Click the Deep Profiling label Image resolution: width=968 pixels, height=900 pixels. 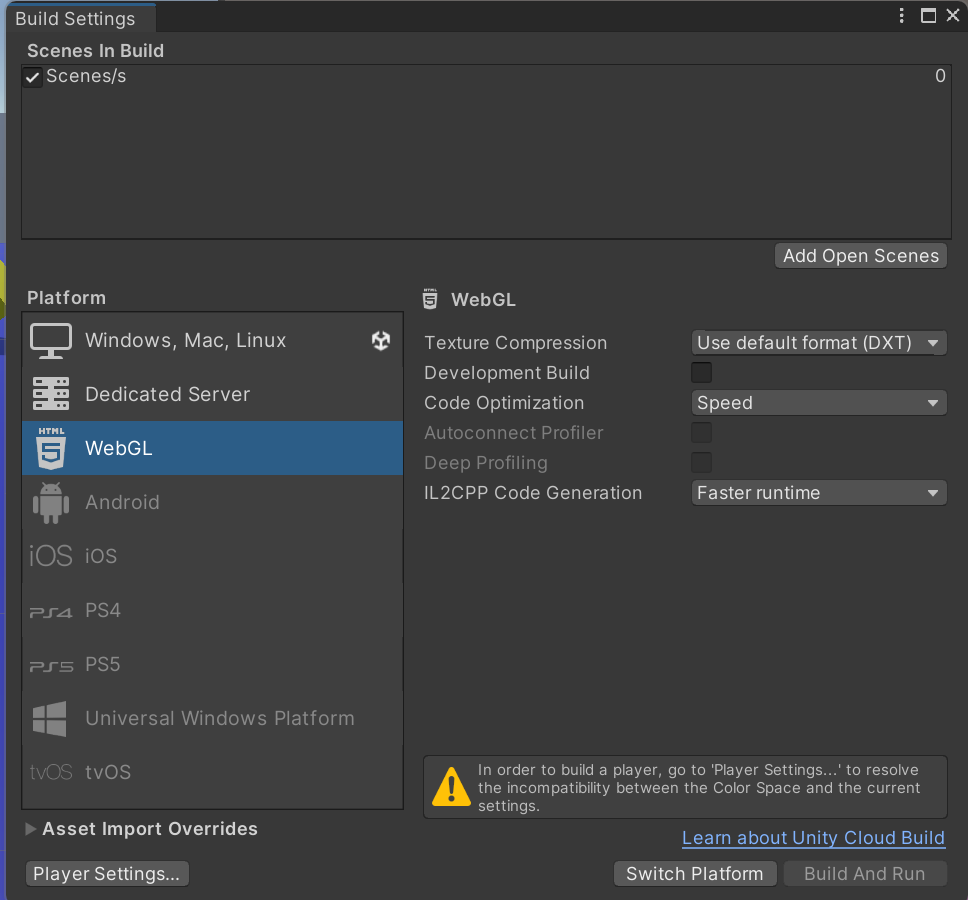(486, 462)
